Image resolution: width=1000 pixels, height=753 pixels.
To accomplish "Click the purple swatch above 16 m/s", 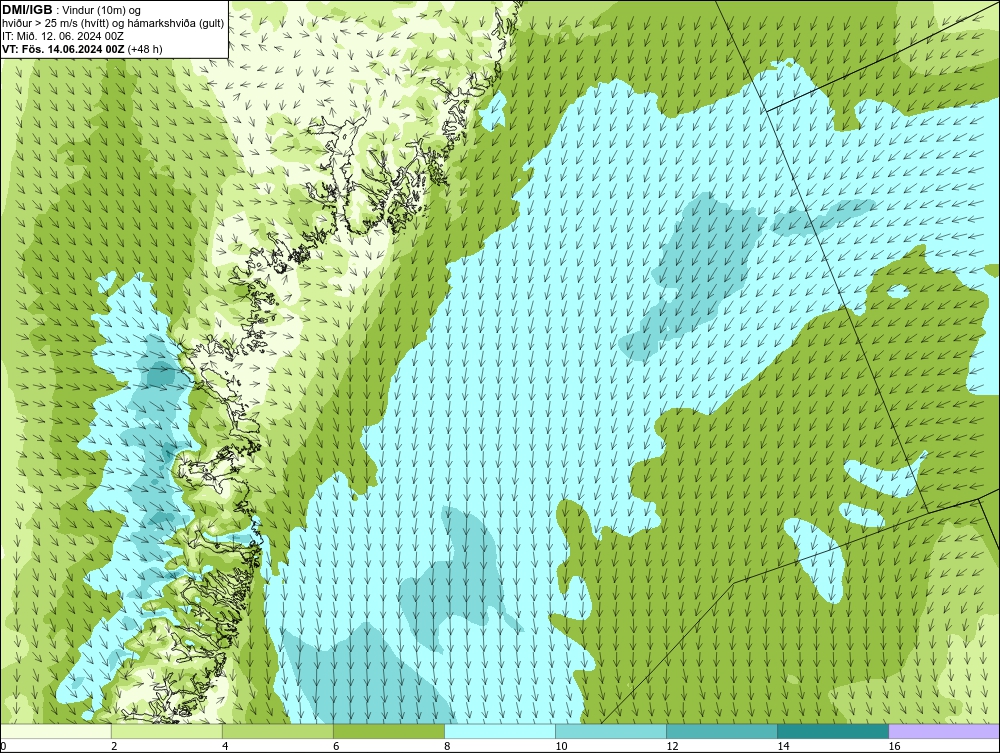I will pyautogui.click(x=944, y=731).
